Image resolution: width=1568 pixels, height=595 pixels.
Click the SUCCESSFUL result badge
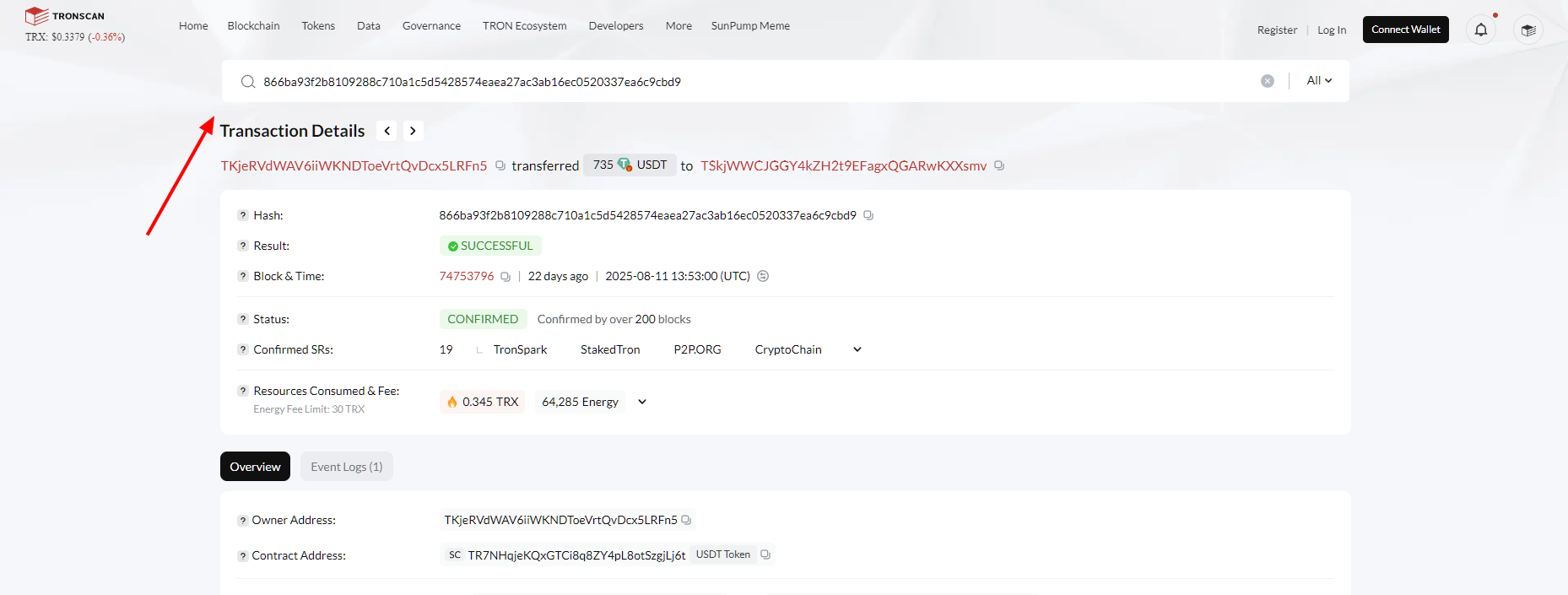tap(490, 246)
